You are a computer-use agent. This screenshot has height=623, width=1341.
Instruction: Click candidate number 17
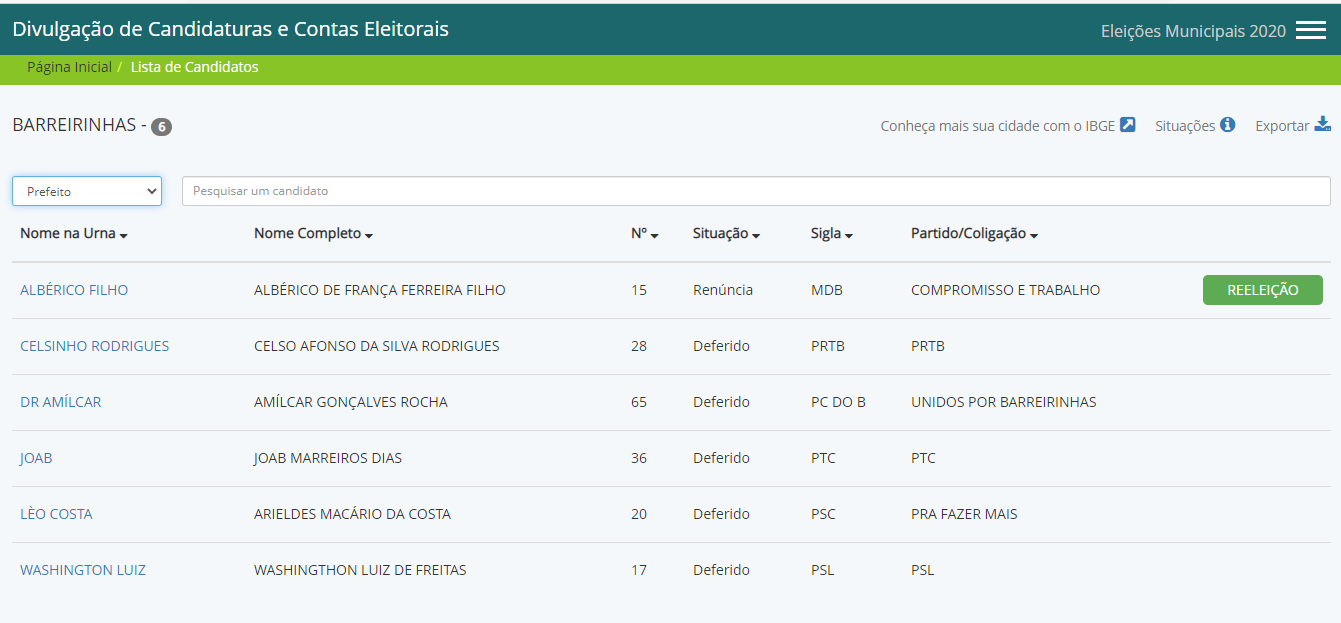coord(639,570)
